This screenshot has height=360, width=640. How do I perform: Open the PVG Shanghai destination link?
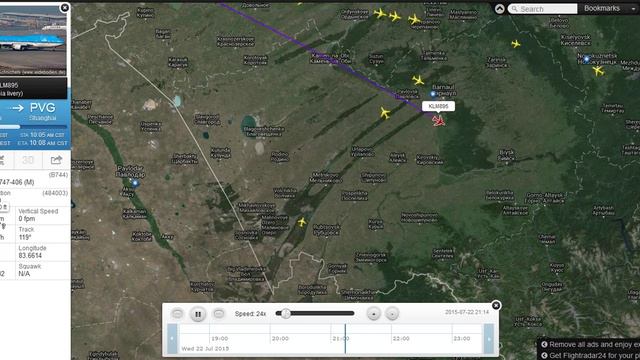[42, 111]
